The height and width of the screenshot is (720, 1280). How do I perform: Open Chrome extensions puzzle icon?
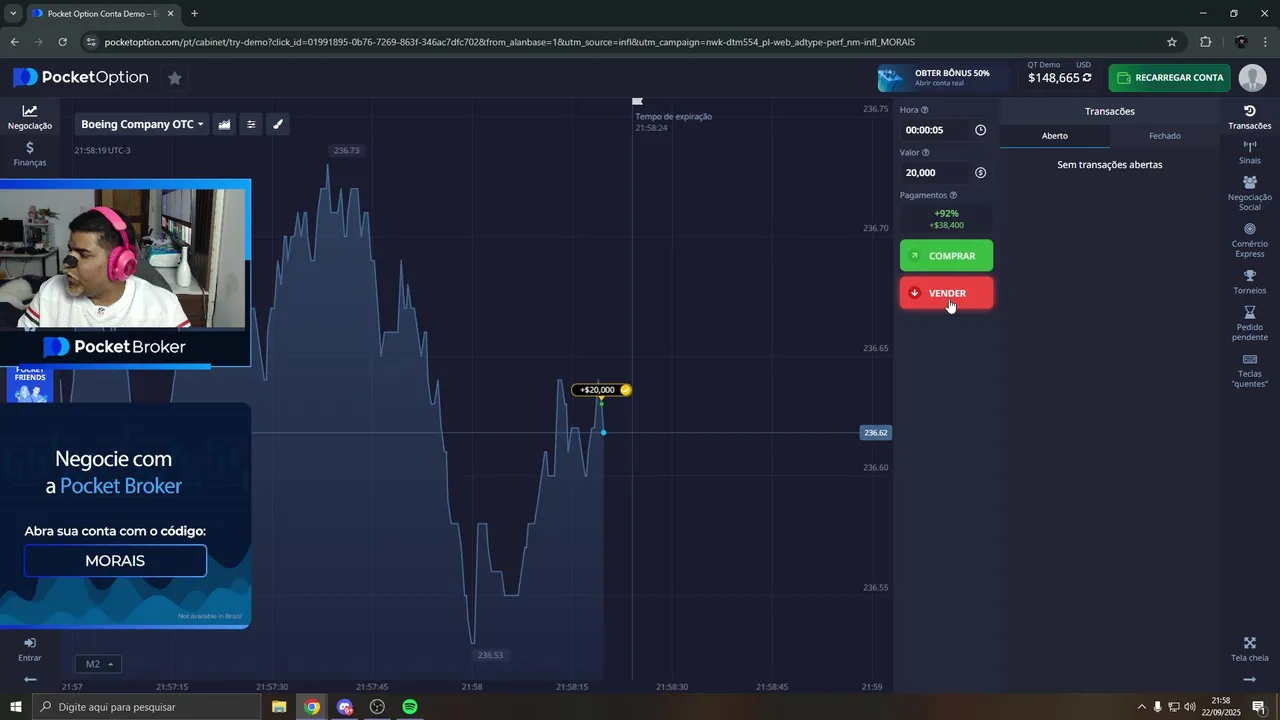[x=1205, y=42]
